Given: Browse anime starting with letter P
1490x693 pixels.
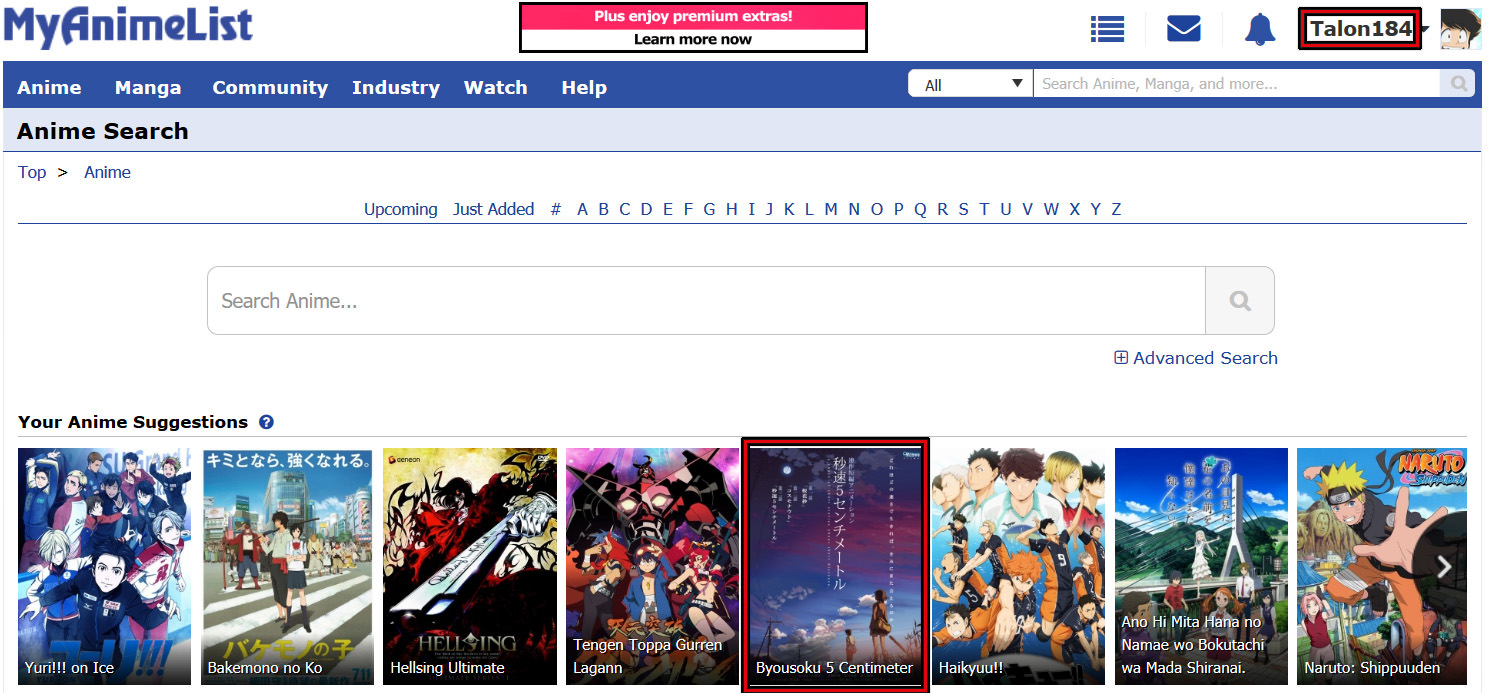Looking at the screenshot, I should point(899,209).
